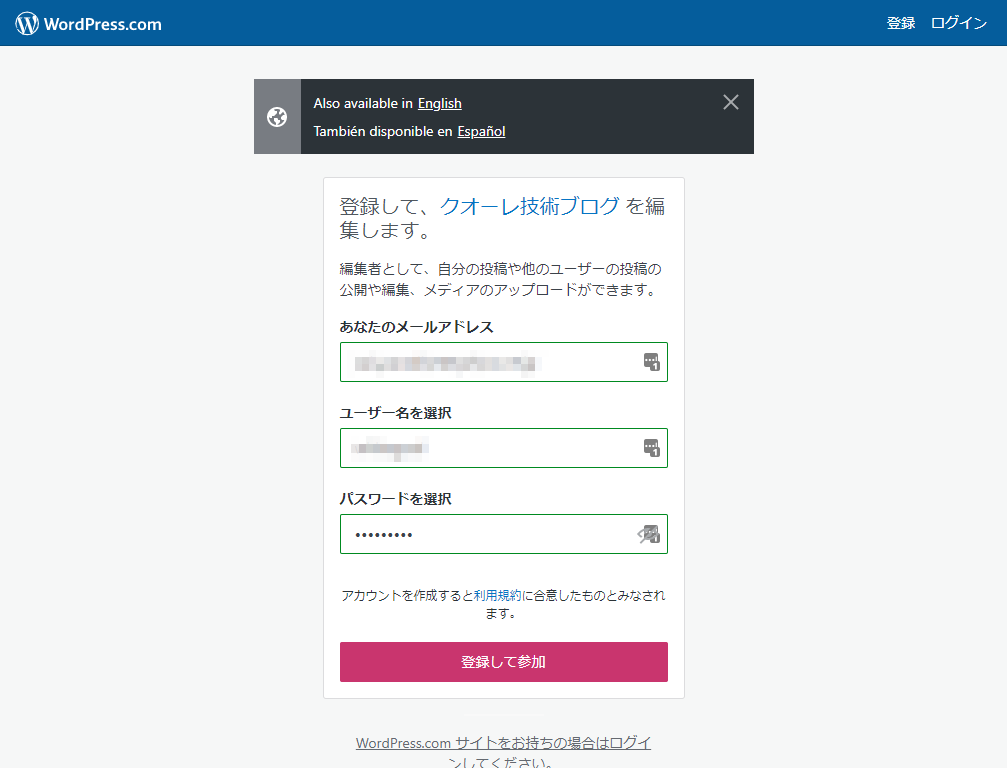Click password manager icon in username field

pyautogui.click(x=651, y=448)
